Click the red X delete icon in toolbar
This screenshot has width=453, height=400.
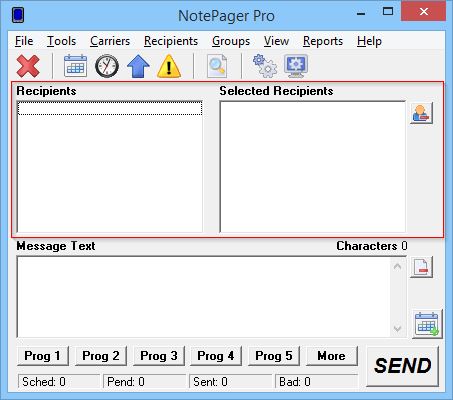[x=28, y=66]
